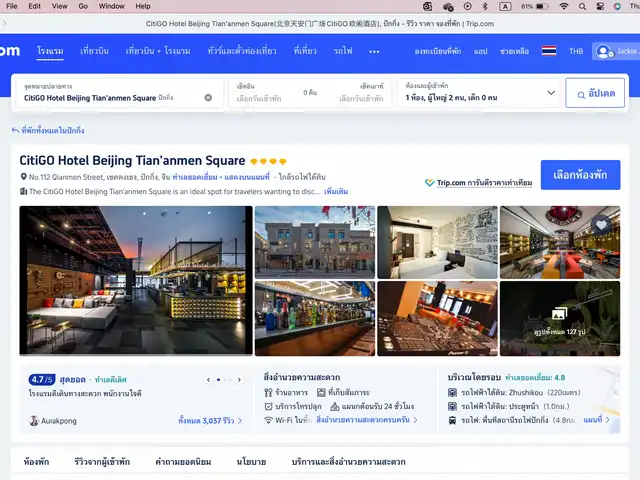Image resolution: width=640 pixels, height=480 pixels.
Task: Open THB currency selector
Action: pos(576,51)
